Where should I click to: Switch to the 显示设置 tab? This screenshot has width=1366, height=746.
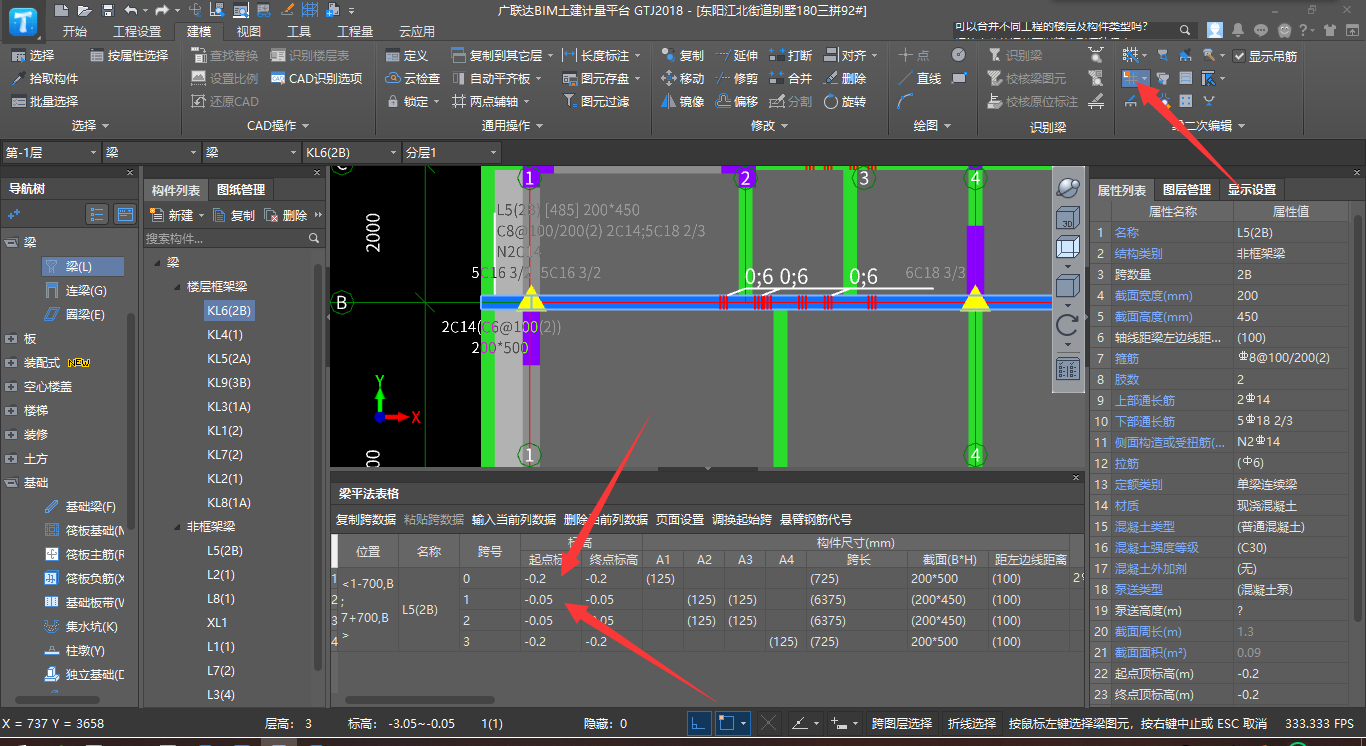pos(1252,189)
